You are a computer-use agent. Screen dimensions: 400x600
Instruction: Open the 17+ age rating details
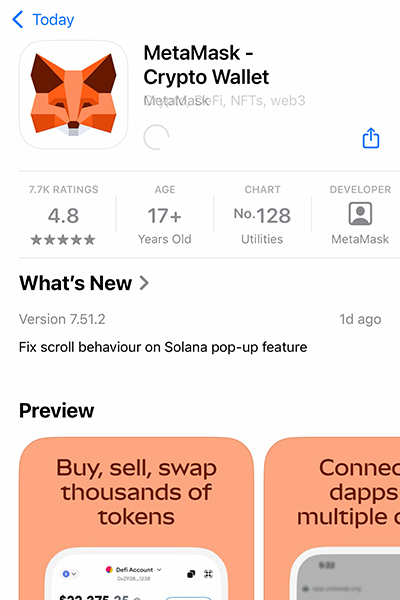(165, 215)
